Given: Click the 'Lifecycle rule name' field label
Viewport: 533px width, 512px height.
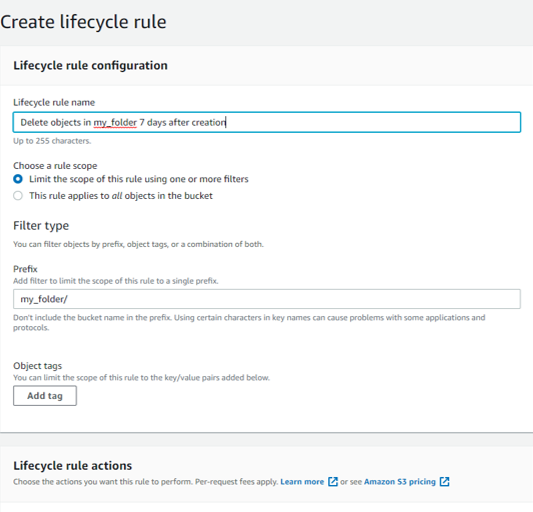Looking at the screenshot, I should (x=54, y=102).
